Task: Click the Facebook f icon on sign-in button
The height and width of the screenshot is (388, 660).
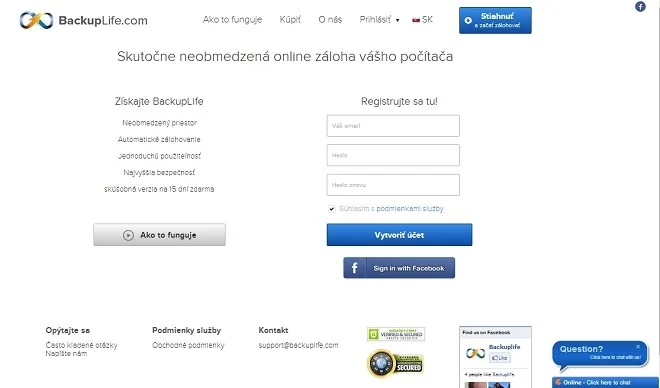Action: point(354,268)
